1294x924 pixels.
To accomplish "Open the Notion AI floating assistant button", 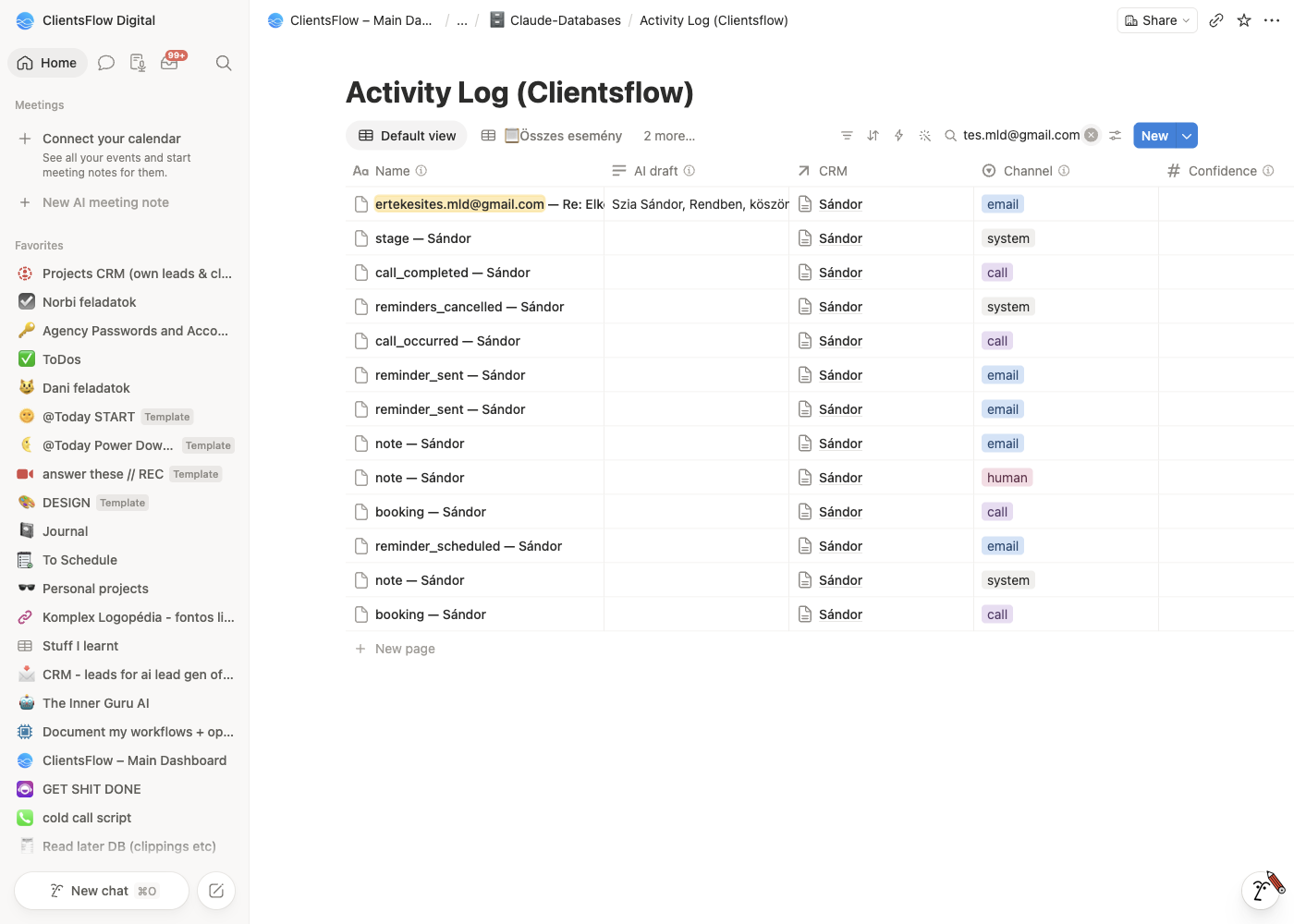I will (x=1262, y=889).
